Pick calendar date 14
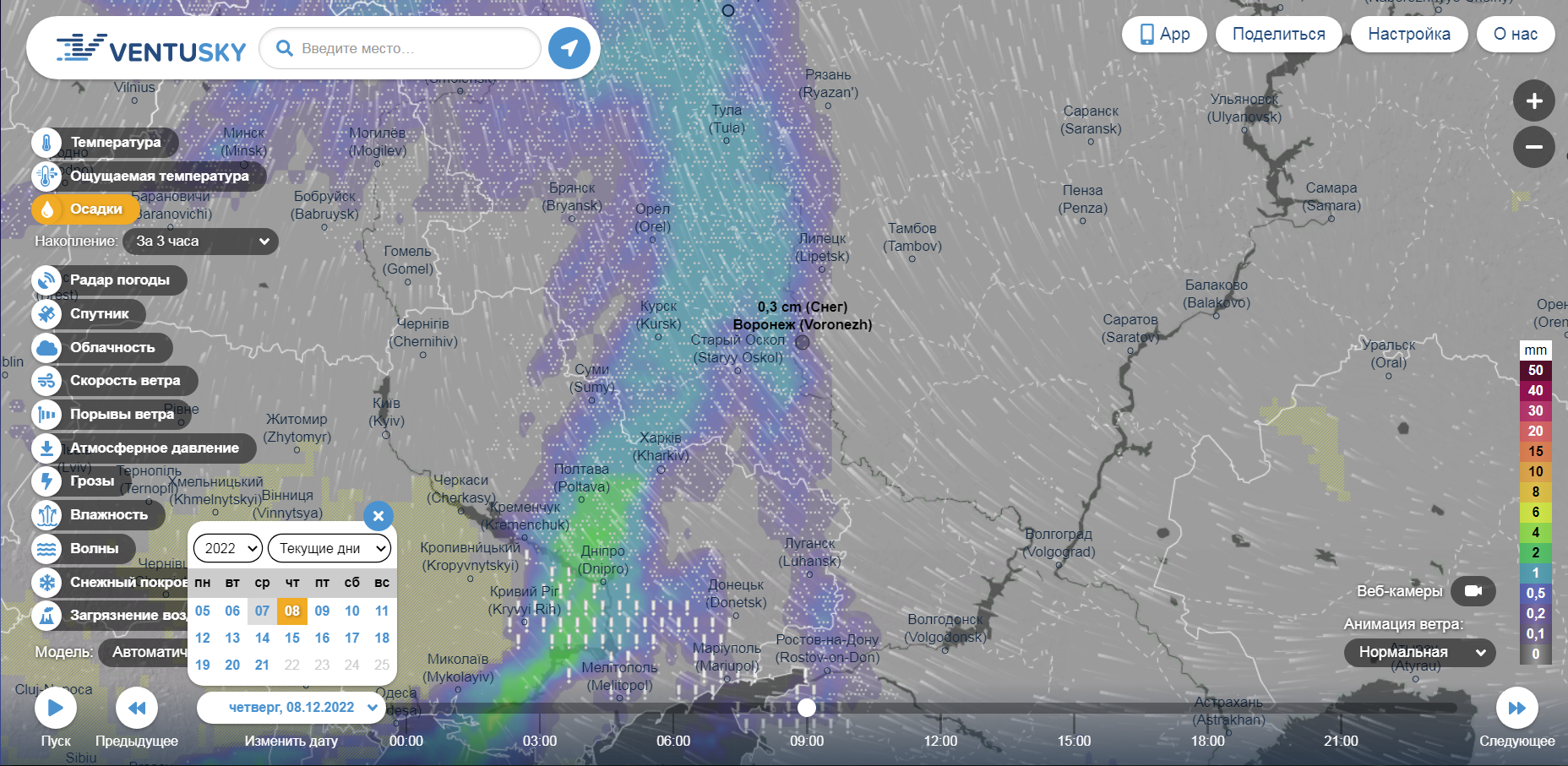 point(262,638)
